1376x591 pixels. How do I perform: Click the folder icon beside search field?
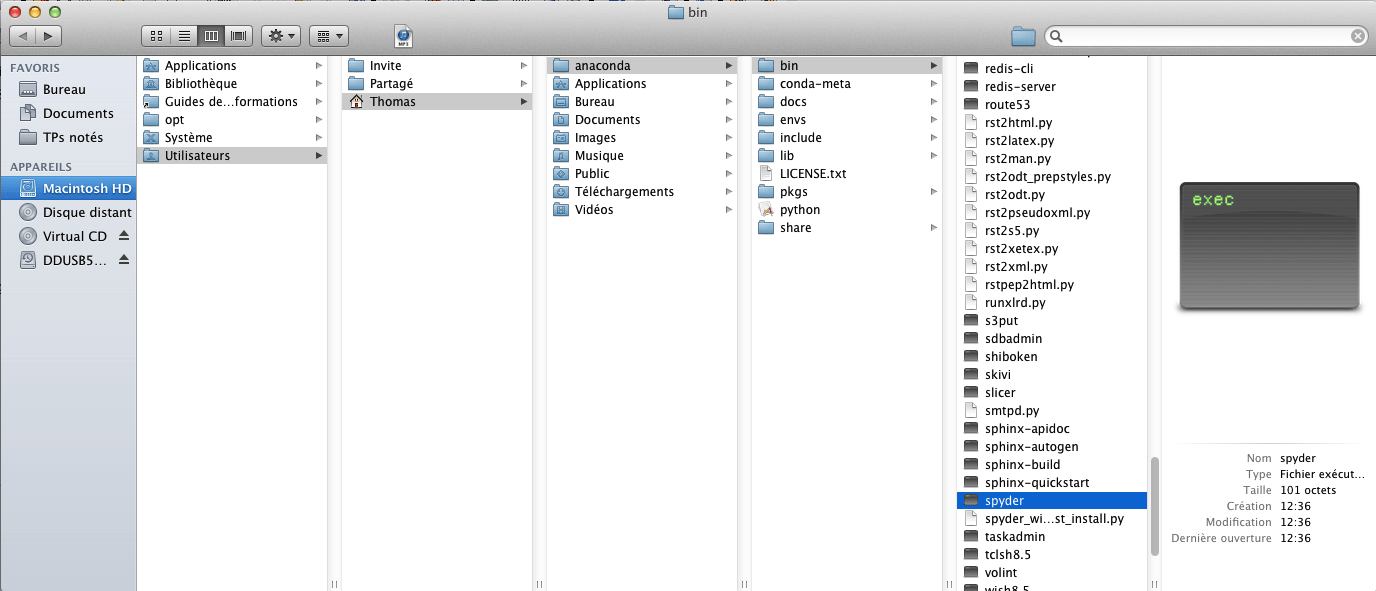tap(1023, 36)
